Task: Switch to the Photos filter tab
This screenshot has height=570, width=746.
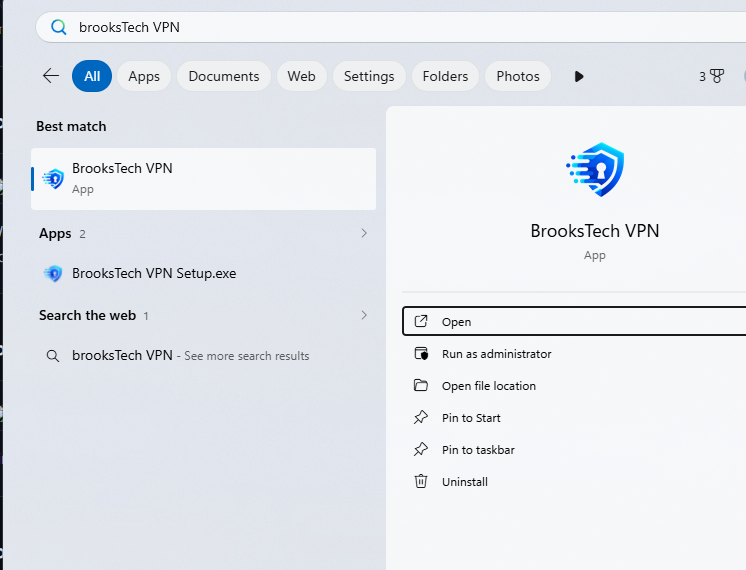Action: (x=518, y=76)
